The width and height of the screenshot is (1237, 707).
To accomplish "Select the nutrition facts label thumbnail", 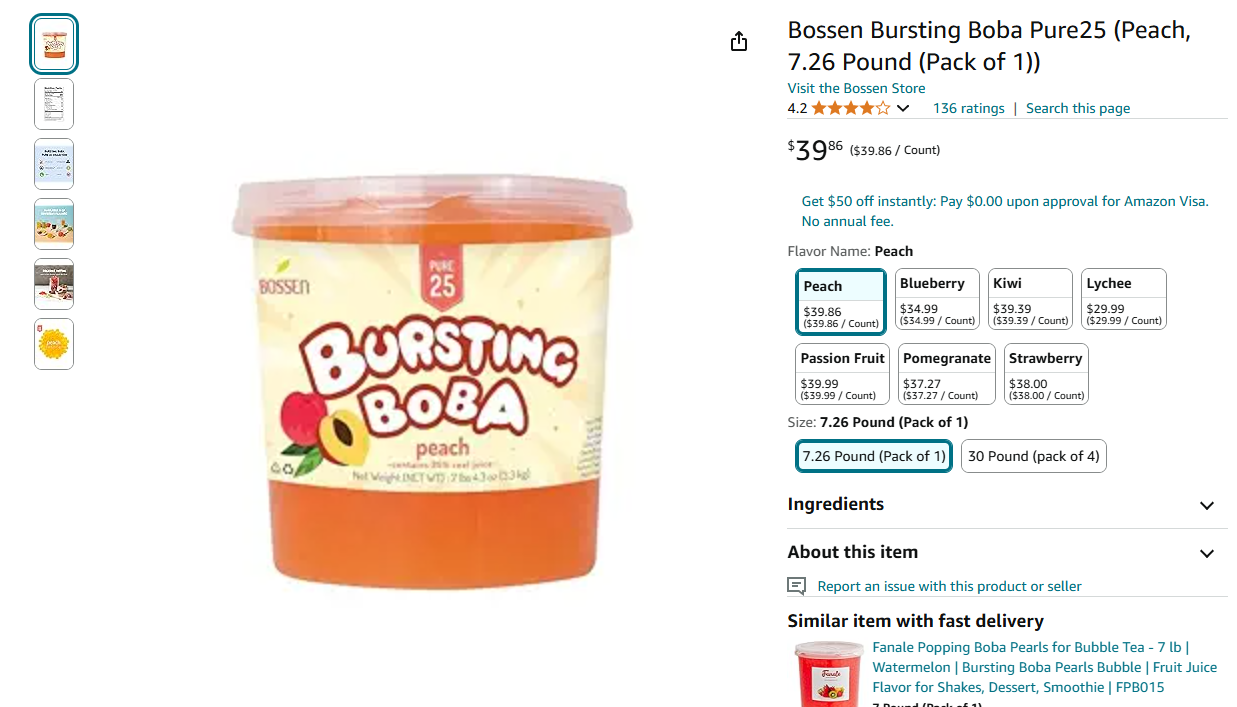I will click(x=54, y=104).
